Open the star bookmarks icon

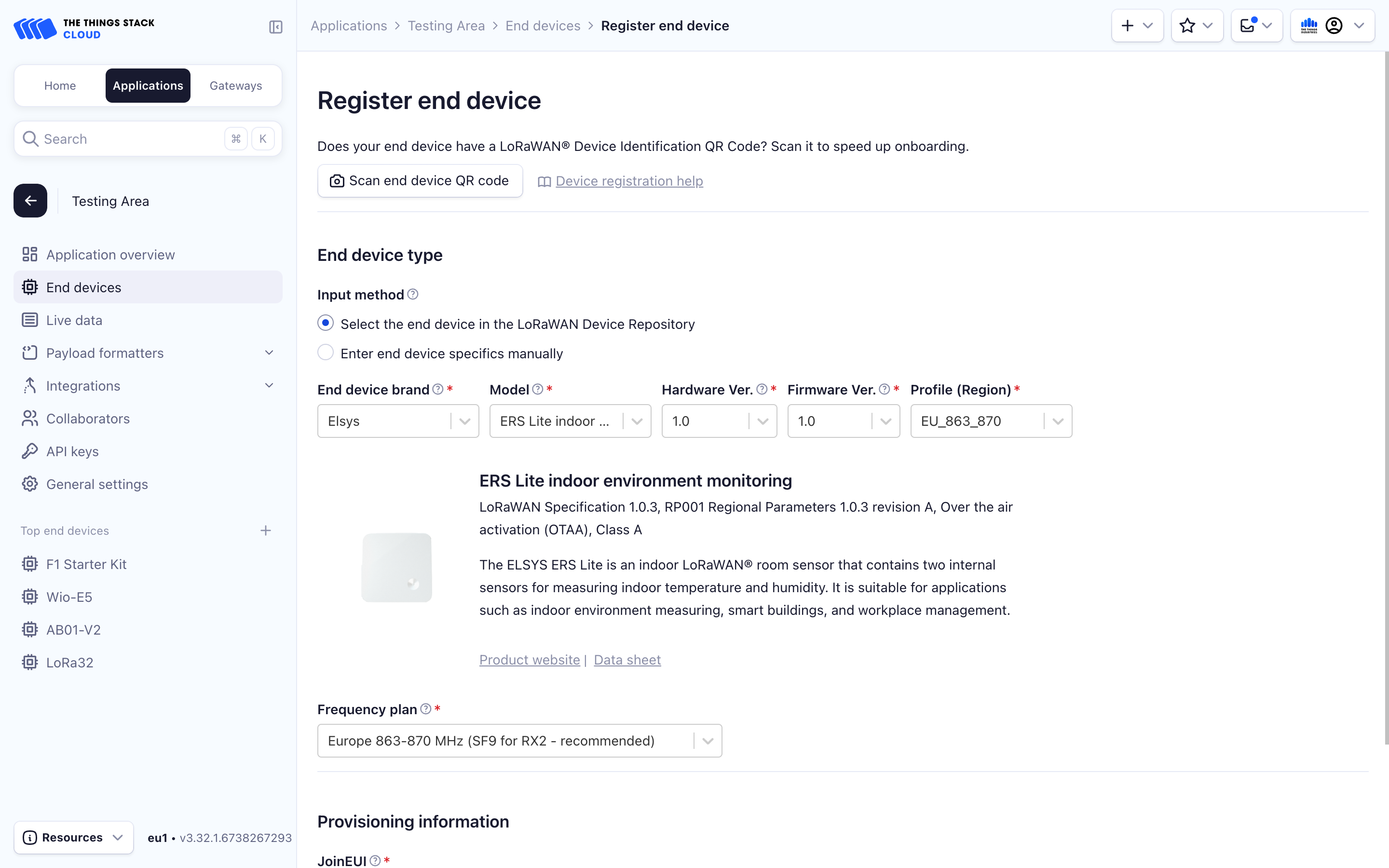[1187, 25]
